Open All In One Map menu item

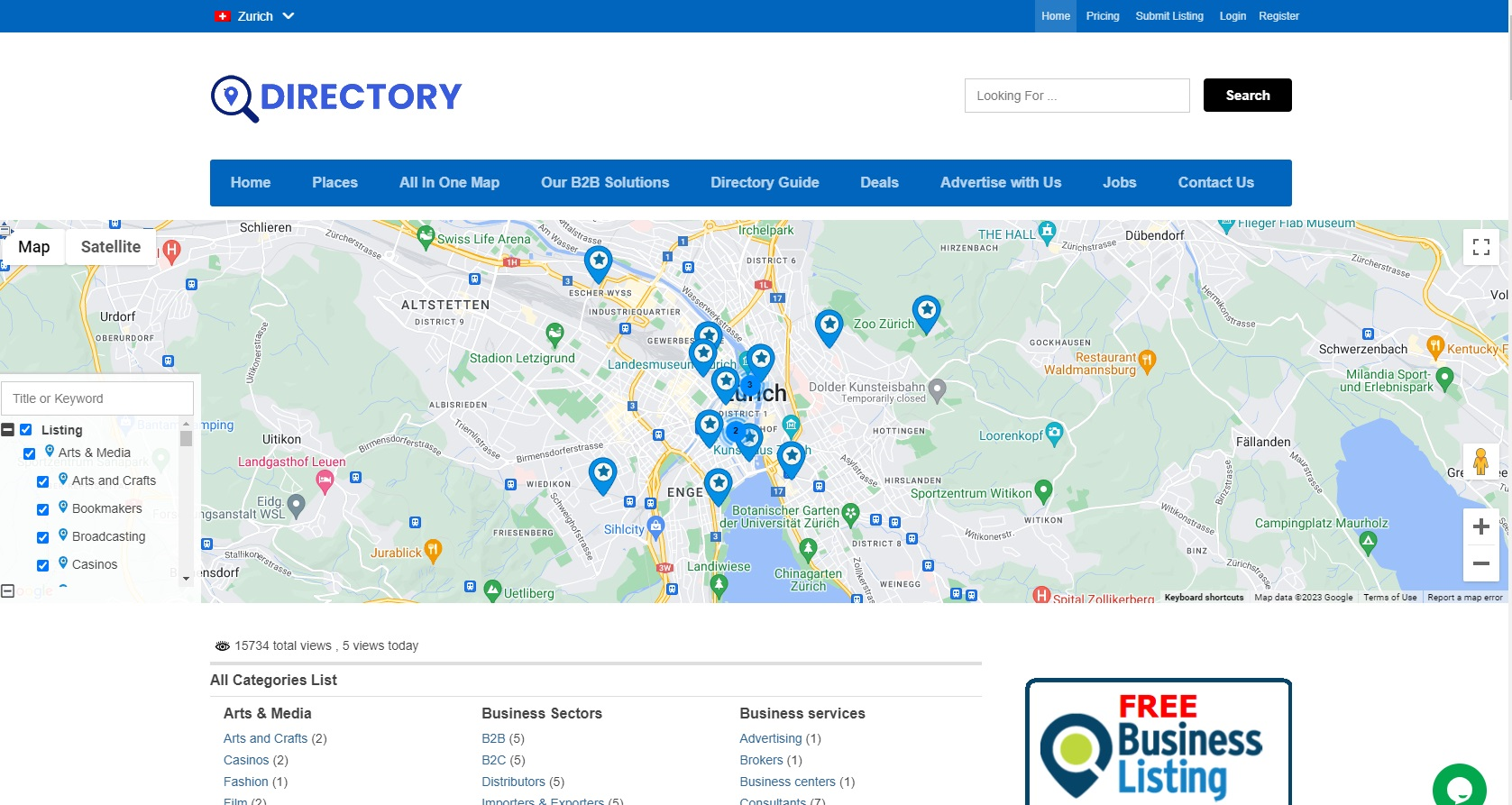(449, 183)
